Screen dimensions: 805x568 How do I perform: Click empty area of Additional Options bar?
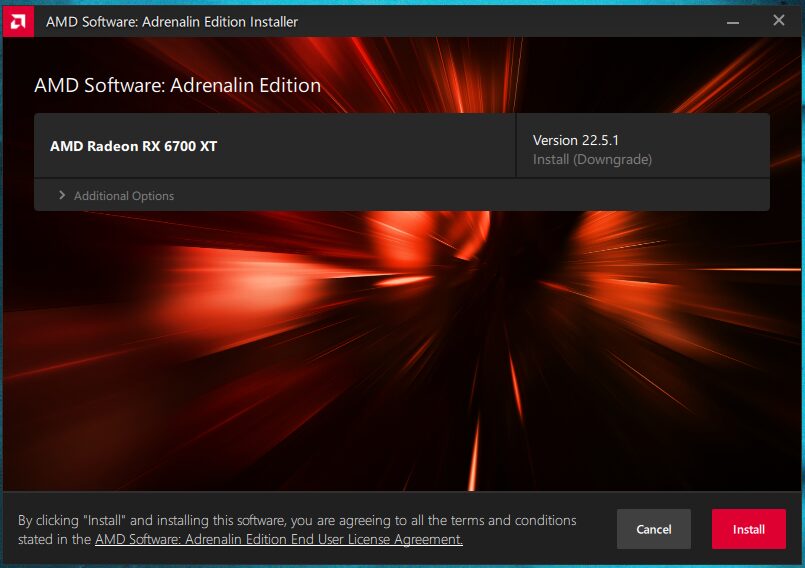point(462,195)
